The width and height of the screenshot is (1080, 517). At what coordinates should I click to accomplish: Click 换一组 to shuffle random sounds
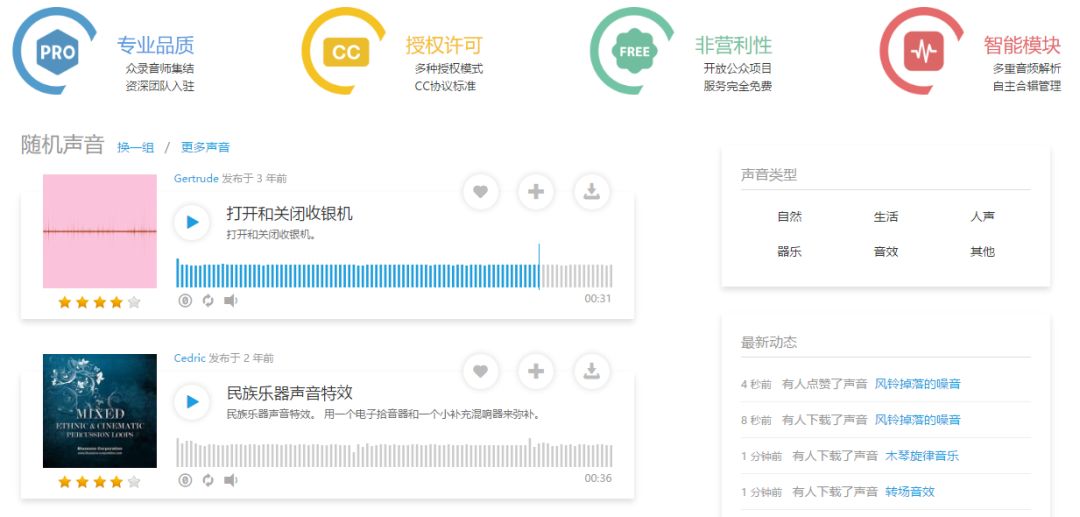[x=135, y=148]
